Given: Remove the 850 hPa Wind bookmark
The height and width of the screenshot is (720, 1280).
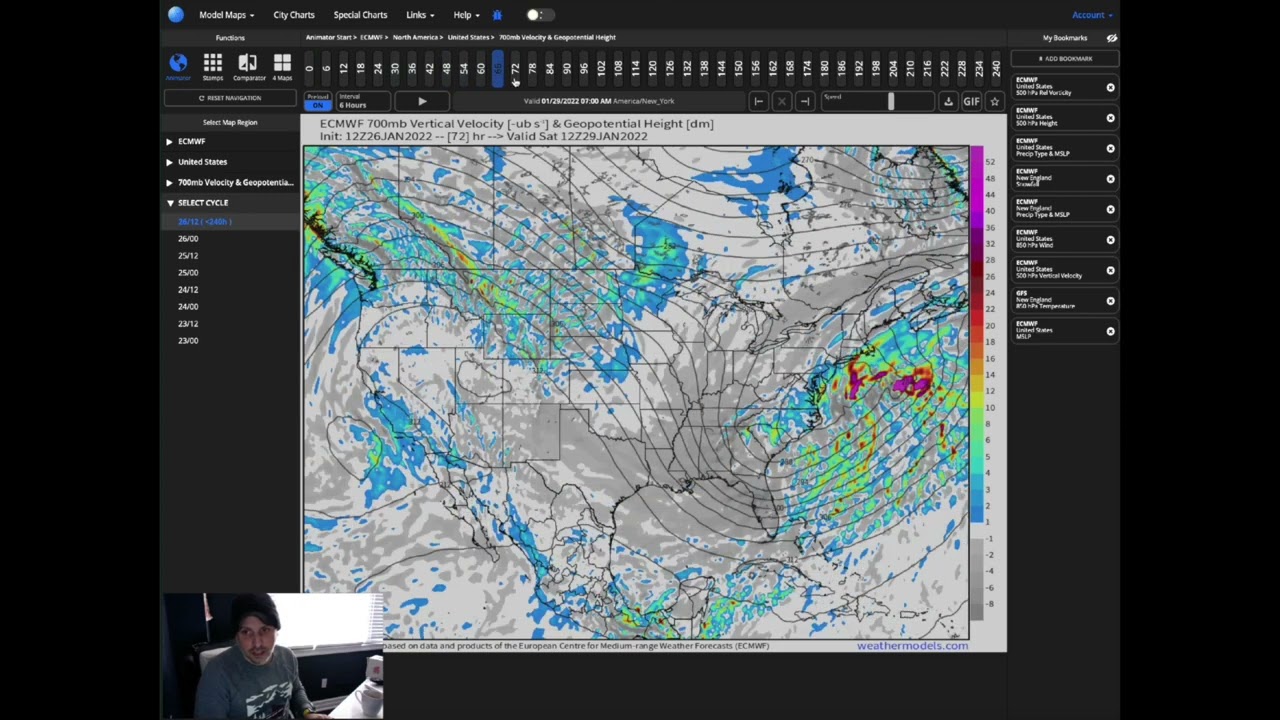Looking at the screenshot, I should [1110, 240].
